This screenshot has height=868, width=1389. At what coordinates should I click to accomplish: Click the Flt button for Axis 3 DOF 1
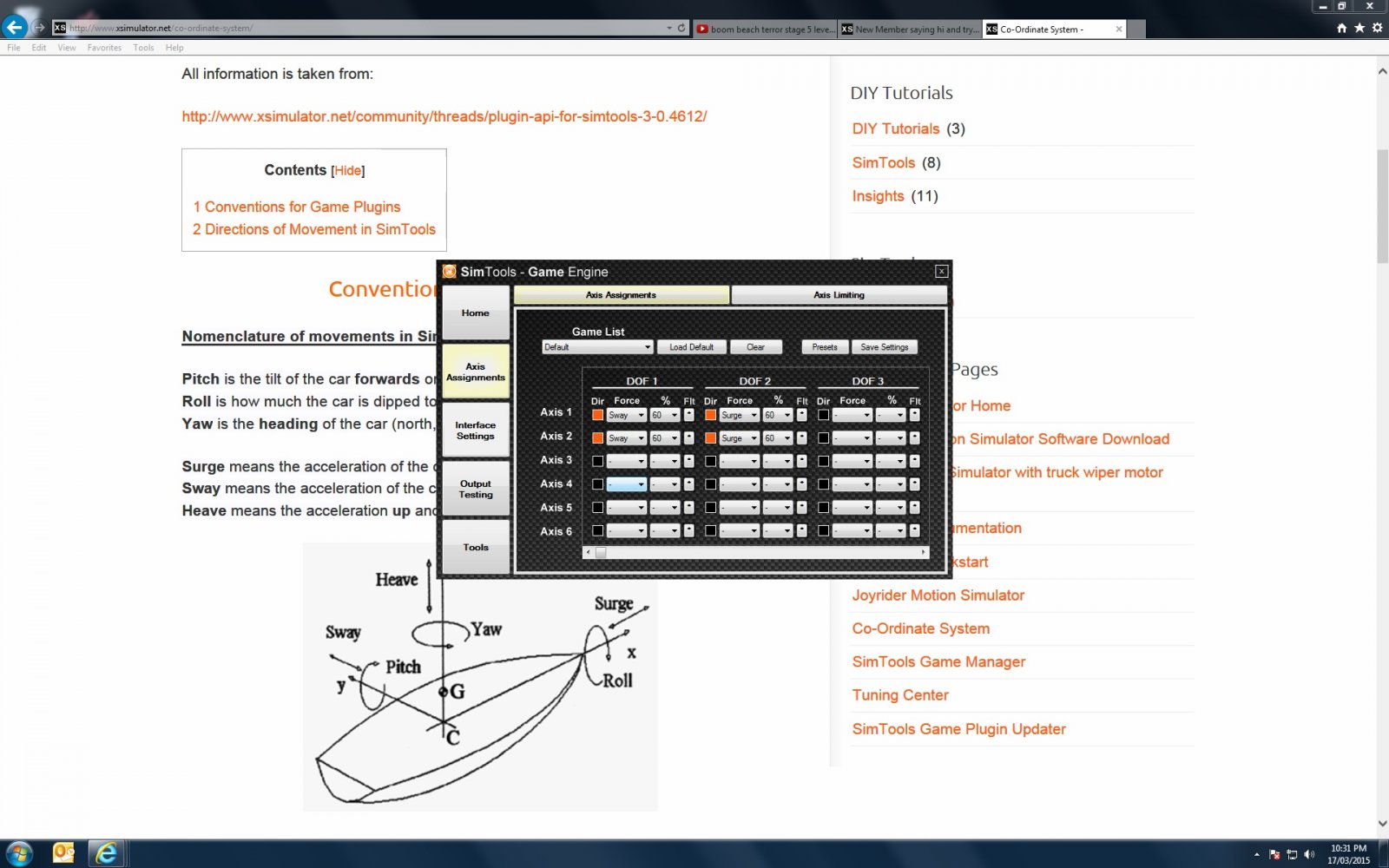688,461
